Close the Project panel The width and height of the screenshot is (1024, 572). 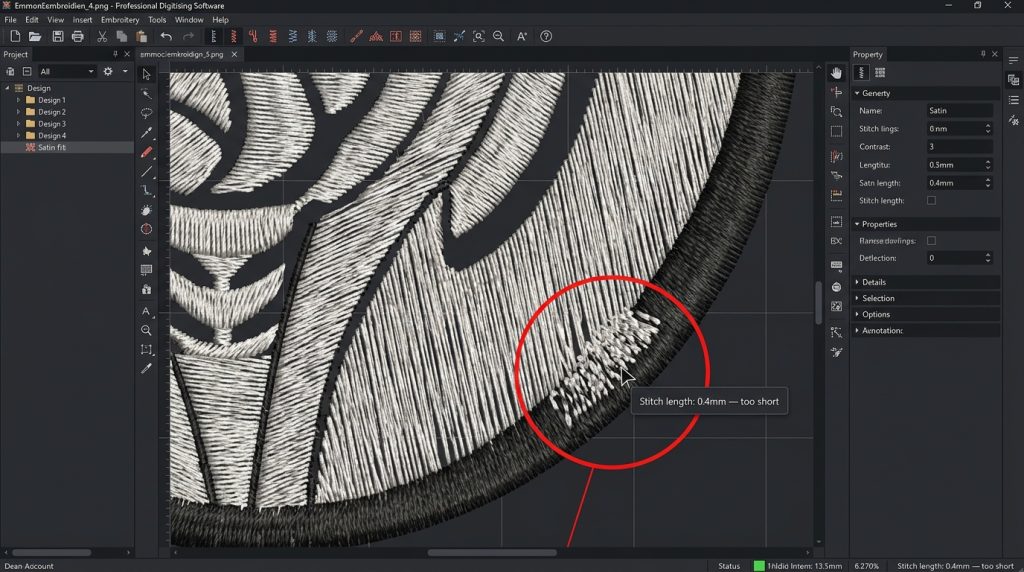[x=127, y=54]
